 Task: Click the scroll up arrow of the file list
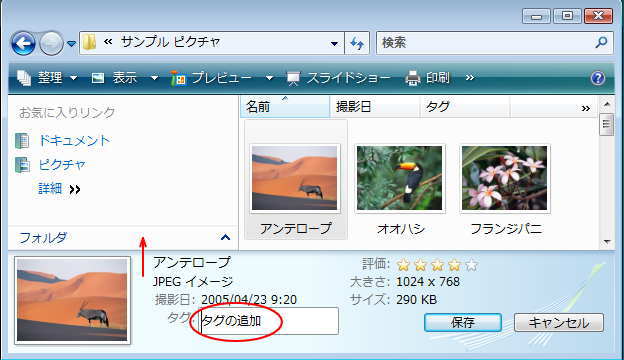pyautogui.click(x=606, y=104)
